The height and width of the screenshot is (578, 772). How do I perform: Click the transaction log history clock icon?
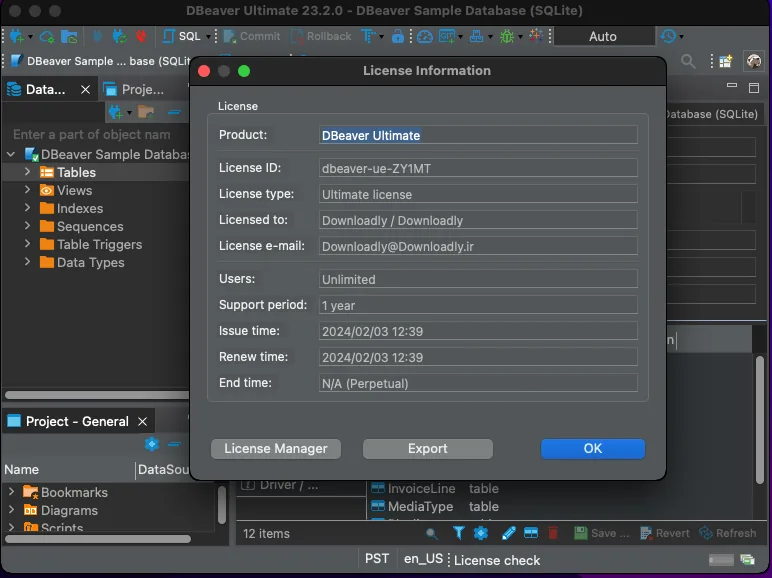pyautogui.click(x=668, y=36)
